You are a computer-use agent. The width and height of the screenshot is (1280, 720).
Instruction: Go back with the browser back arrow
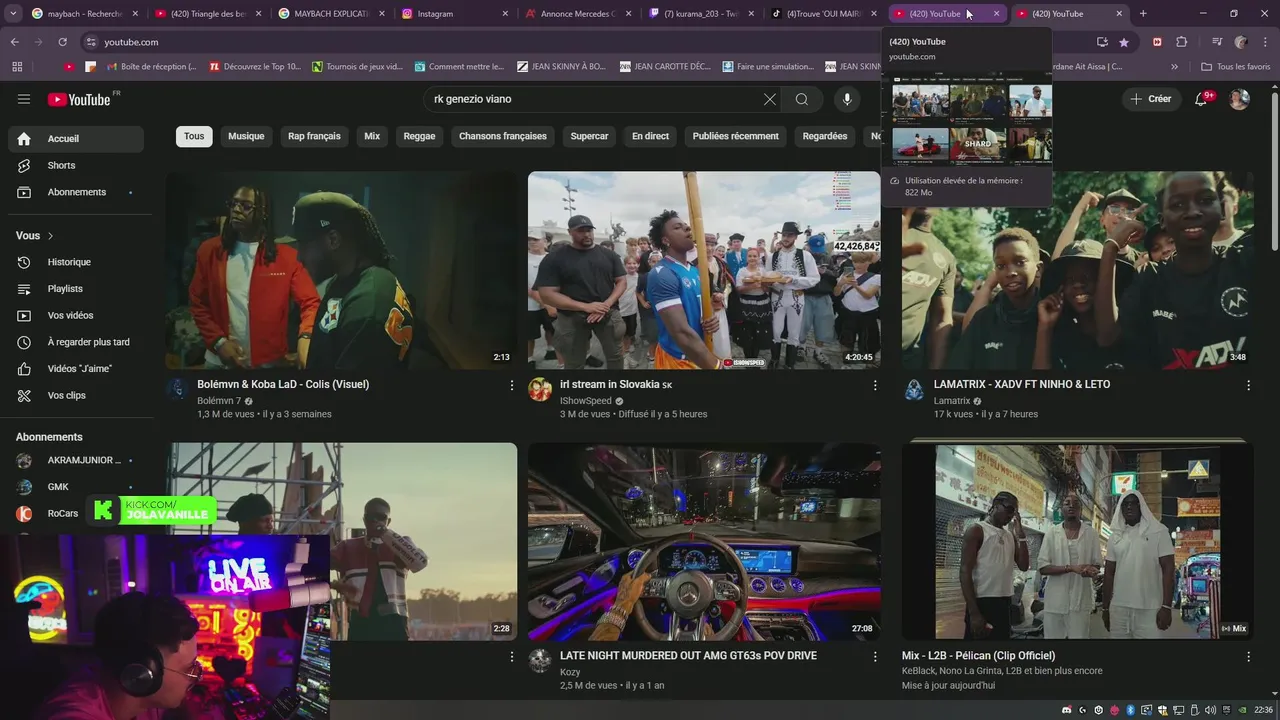pyautogui.click(x=14, y=42)
